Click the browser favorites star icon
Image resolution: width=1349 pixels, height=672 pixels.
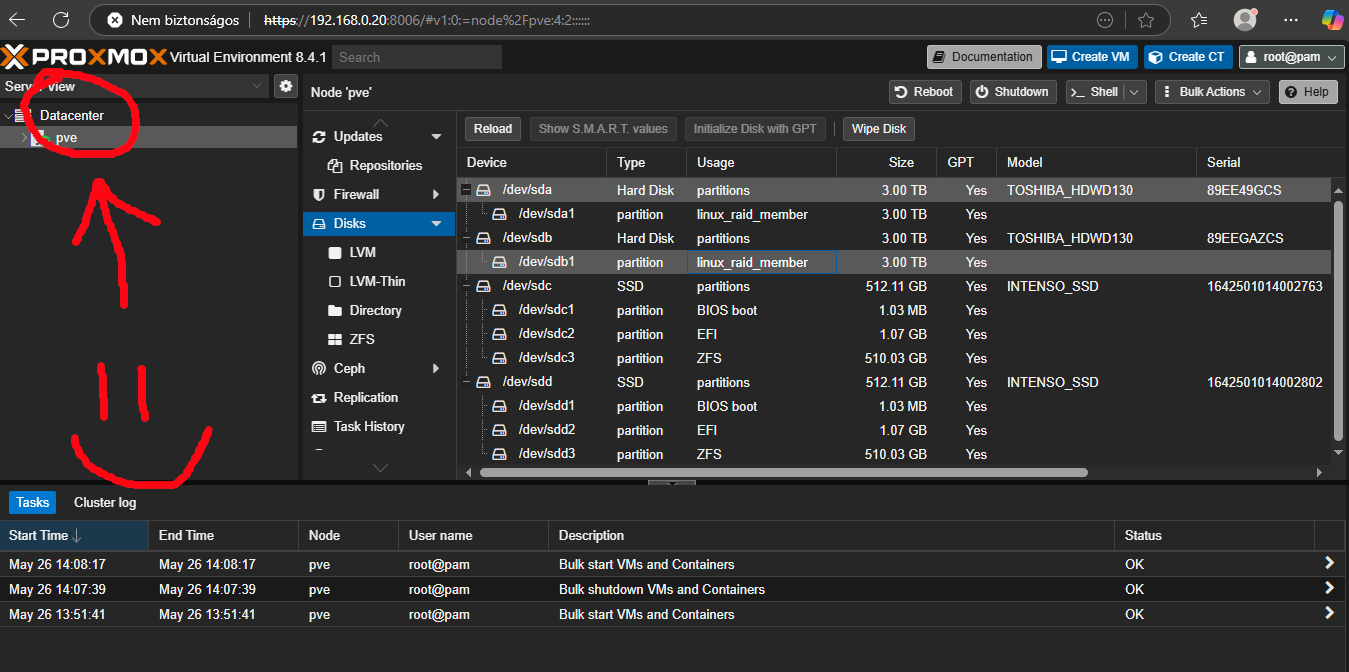1146,20
